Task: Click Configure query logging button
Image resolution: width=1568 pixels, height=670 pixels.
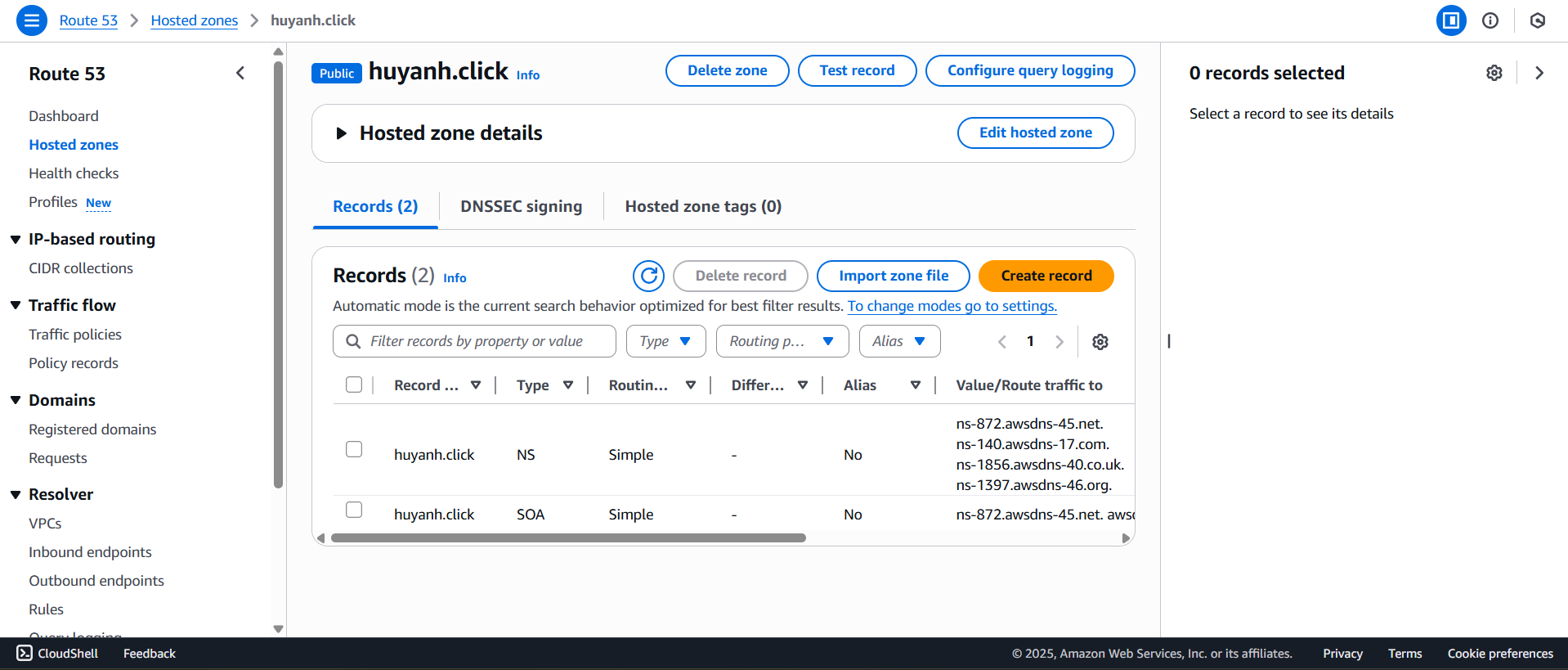Action: pyautogui.click(x=1030, y=70)
